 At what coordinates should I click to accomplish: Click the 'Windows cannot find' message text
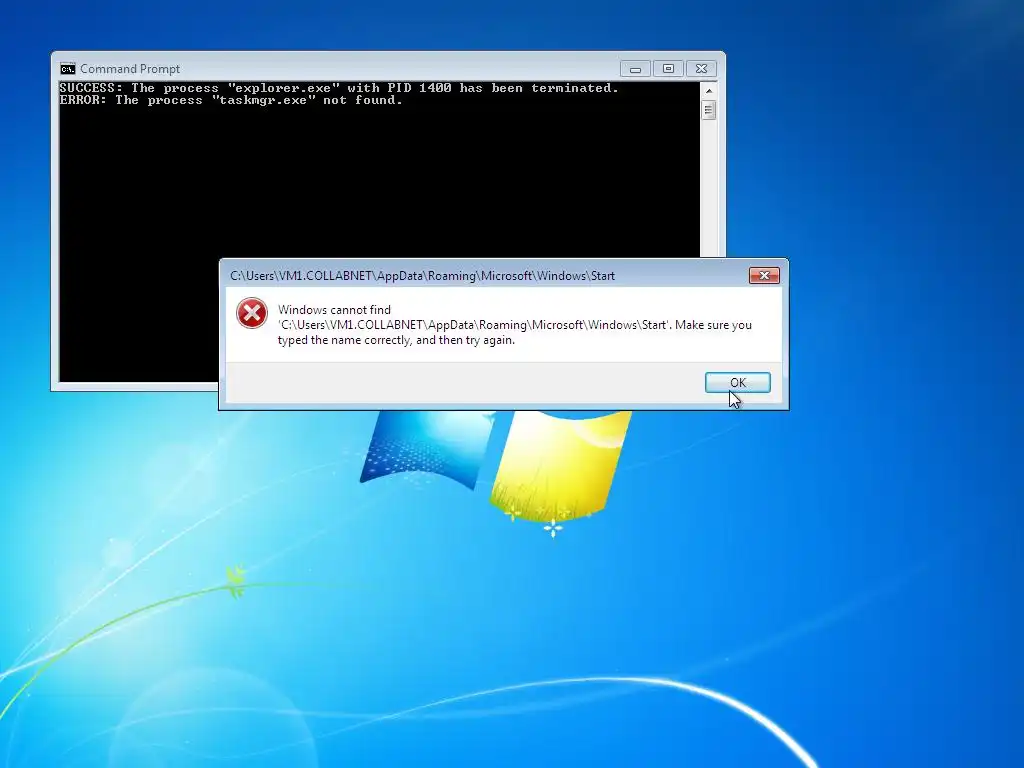515,325
